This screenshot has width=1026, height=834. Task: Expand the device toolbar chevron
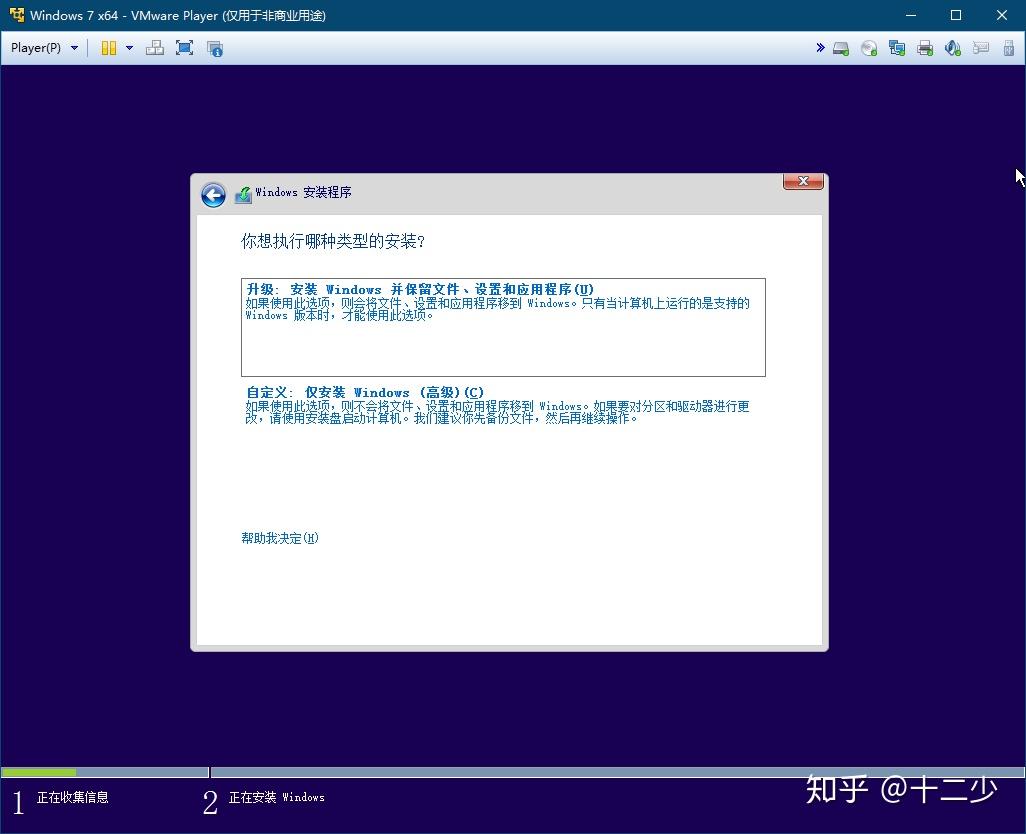tap(820, 48)
